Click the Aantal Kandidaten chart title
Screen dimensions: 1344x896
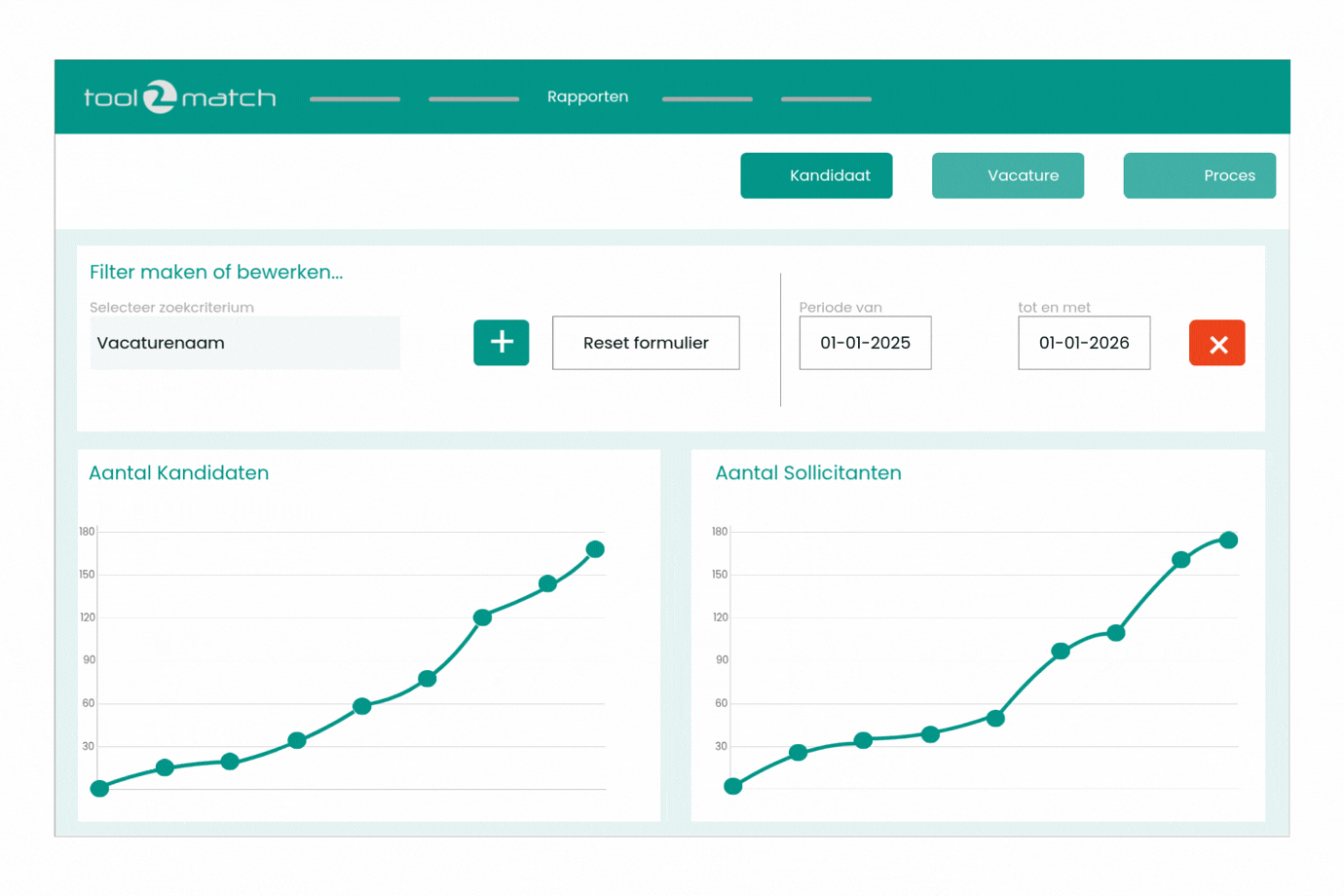179,473
